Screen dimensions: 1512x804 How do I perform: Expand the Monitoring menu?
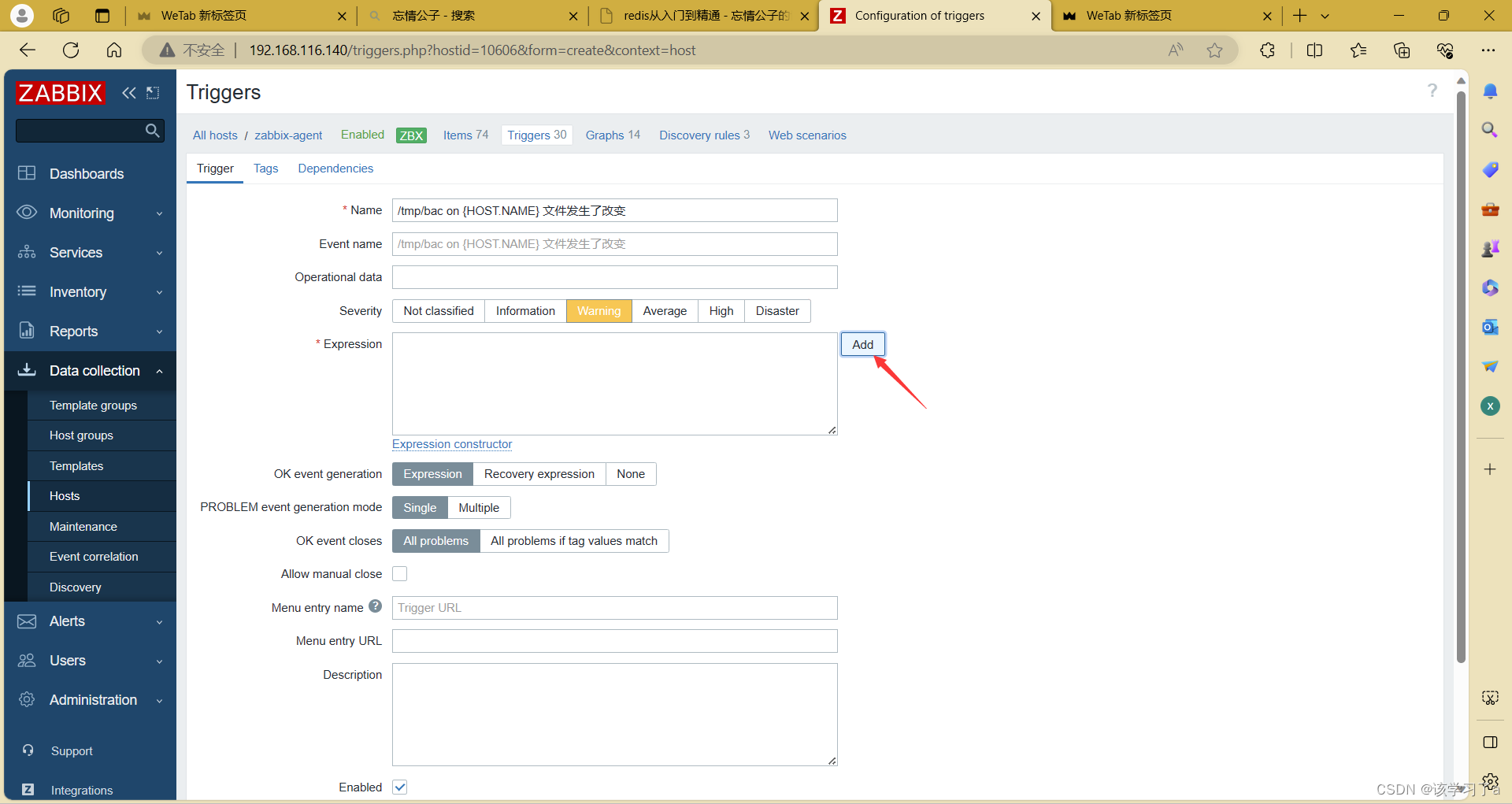click(x=90, y=213)
